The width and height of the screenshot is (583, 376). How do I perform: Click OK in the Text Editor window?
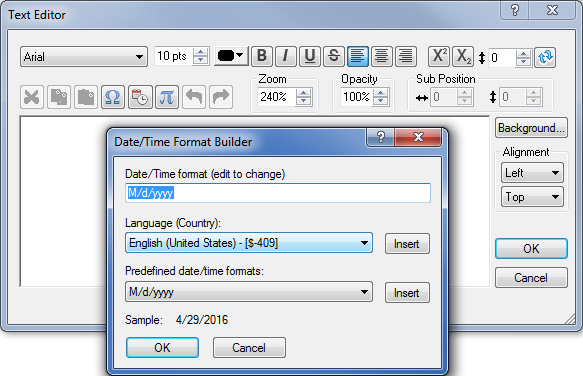pyautogui.click(x=531, y=248)
